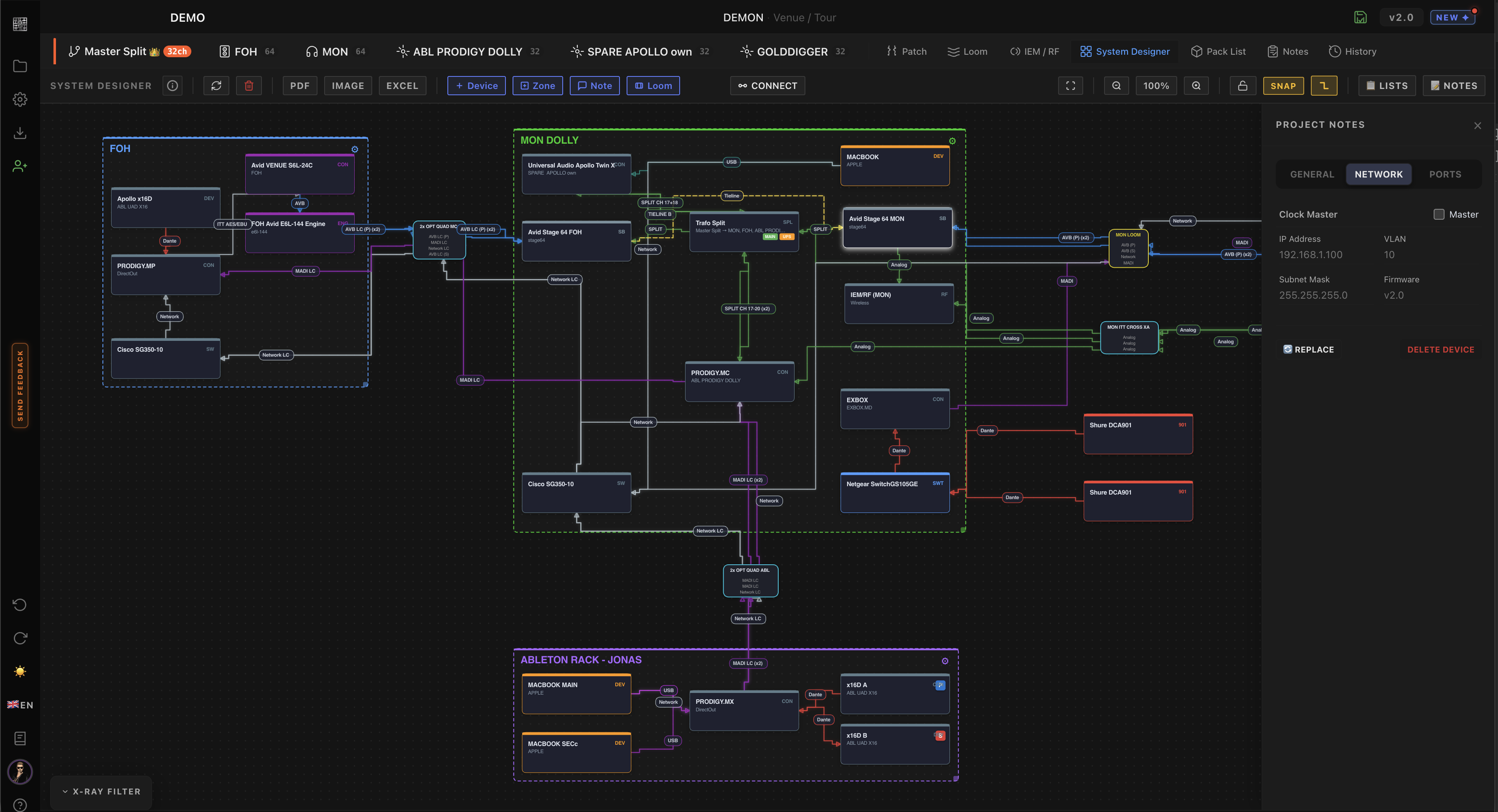Viewport: 1498px width, 812px height.
Task: Open the EN language selector
Action: 20,705
